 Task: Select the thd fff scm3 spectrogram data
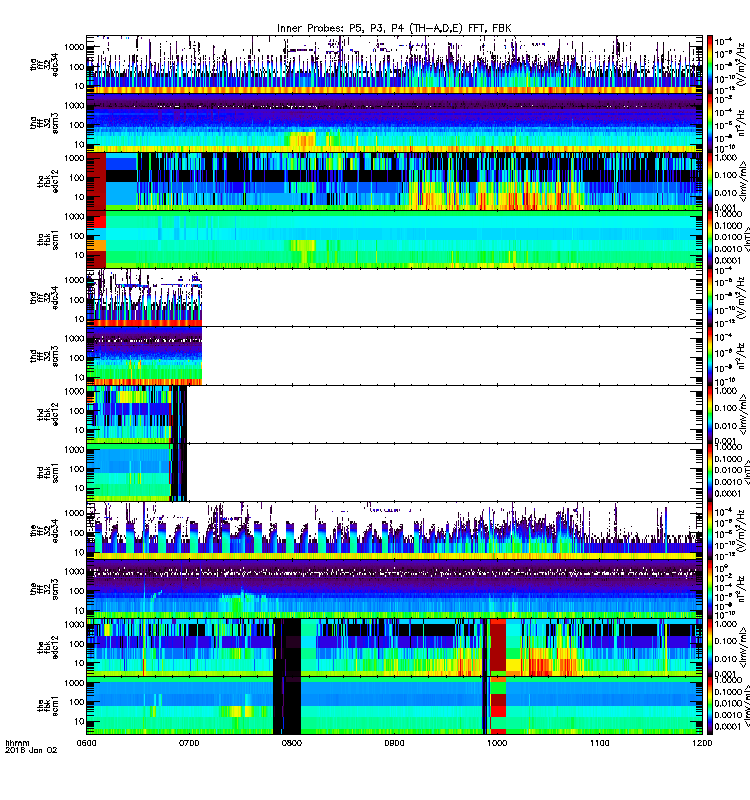click(x=144, y=356)
